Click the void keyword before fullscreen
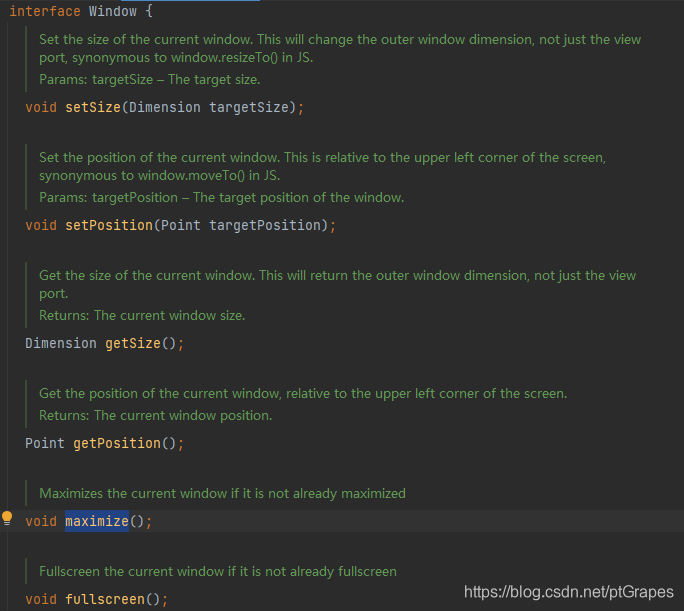The height and width of the screenshot is (611, 684). point(41,599)
